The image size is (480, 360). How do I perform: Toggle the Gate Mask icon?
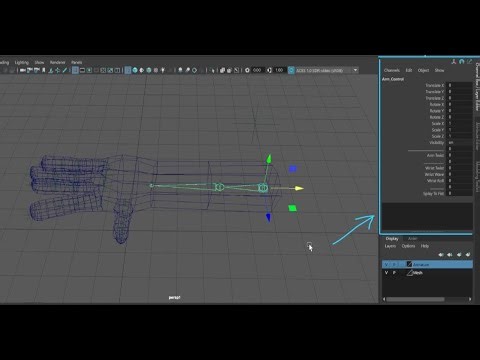[x=96, y=70]
